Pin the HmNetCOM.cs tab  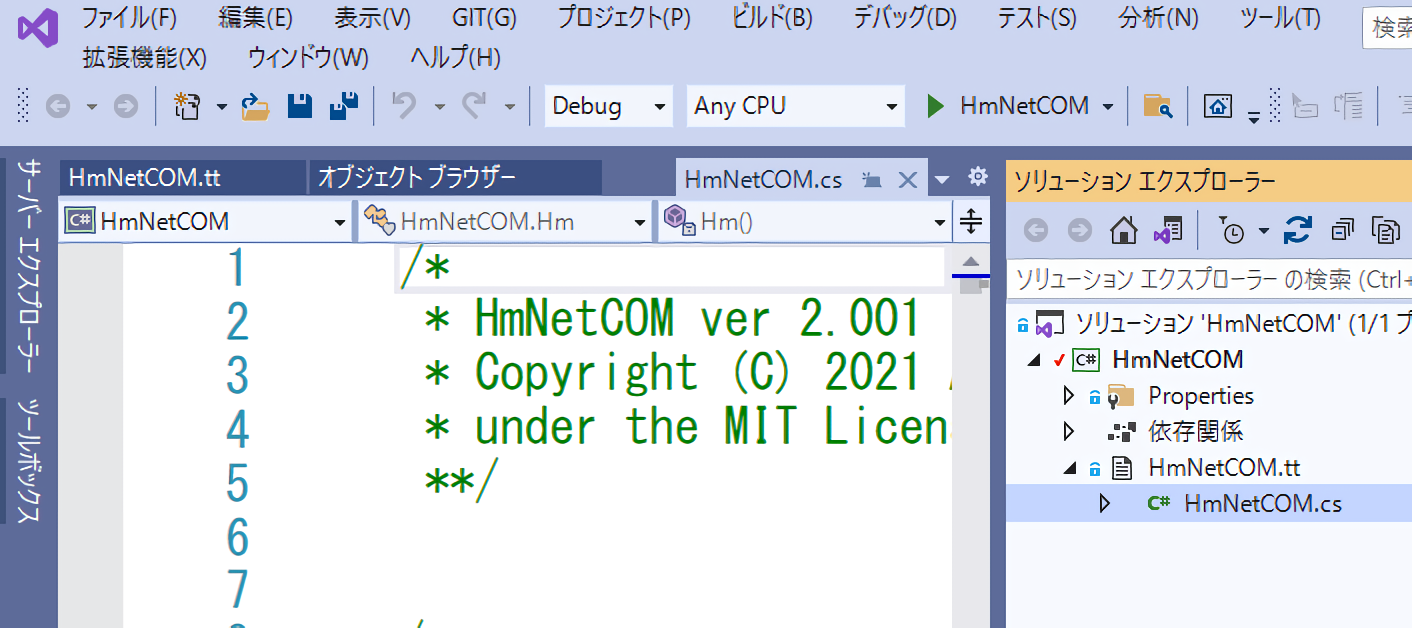(x=872, y=180)
